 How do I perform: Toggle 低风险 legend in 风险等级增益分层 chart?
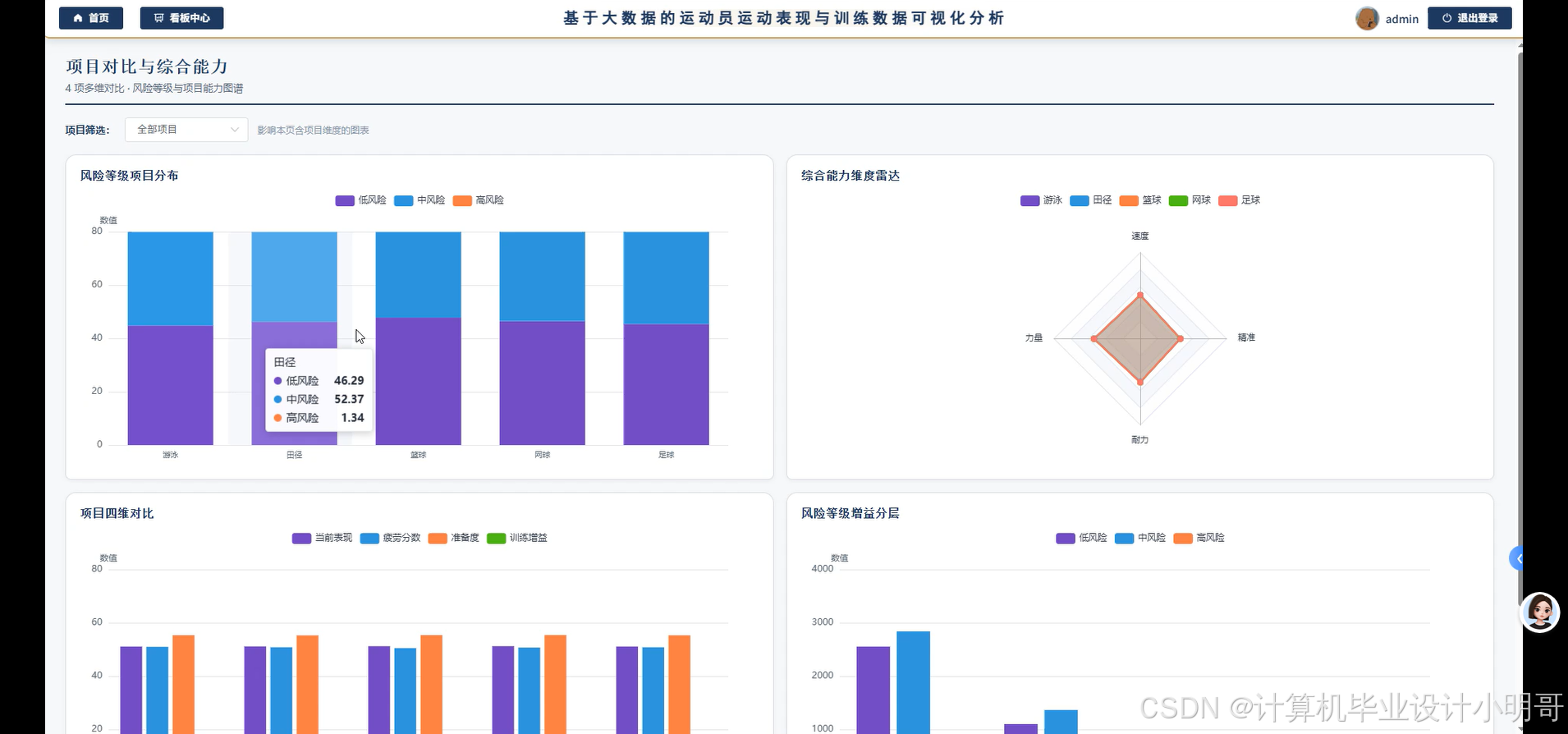(1082, 538)
